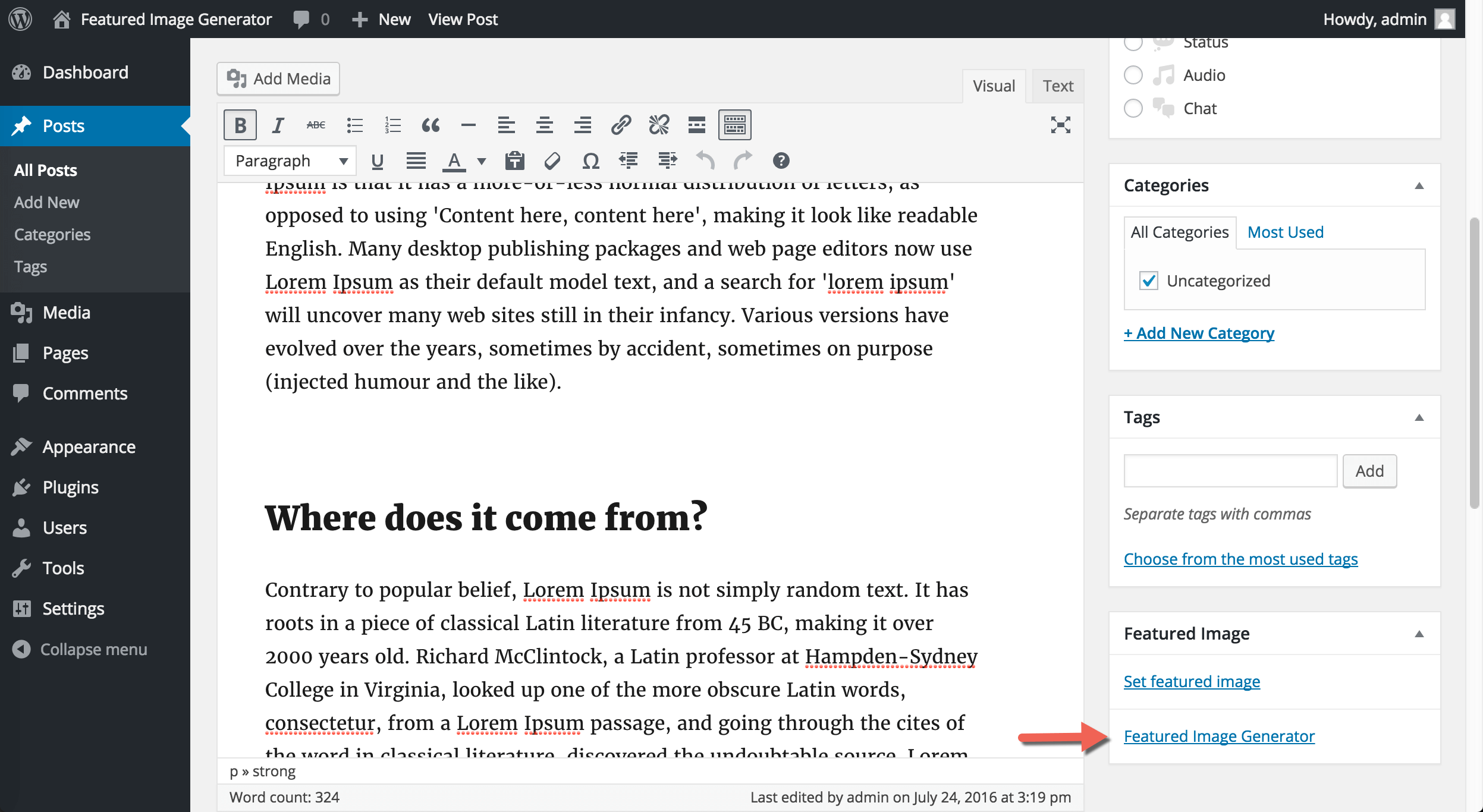This screenshot has width=1483, height=812.
Task: Select the Chat post format
Action: (1133, 109)
